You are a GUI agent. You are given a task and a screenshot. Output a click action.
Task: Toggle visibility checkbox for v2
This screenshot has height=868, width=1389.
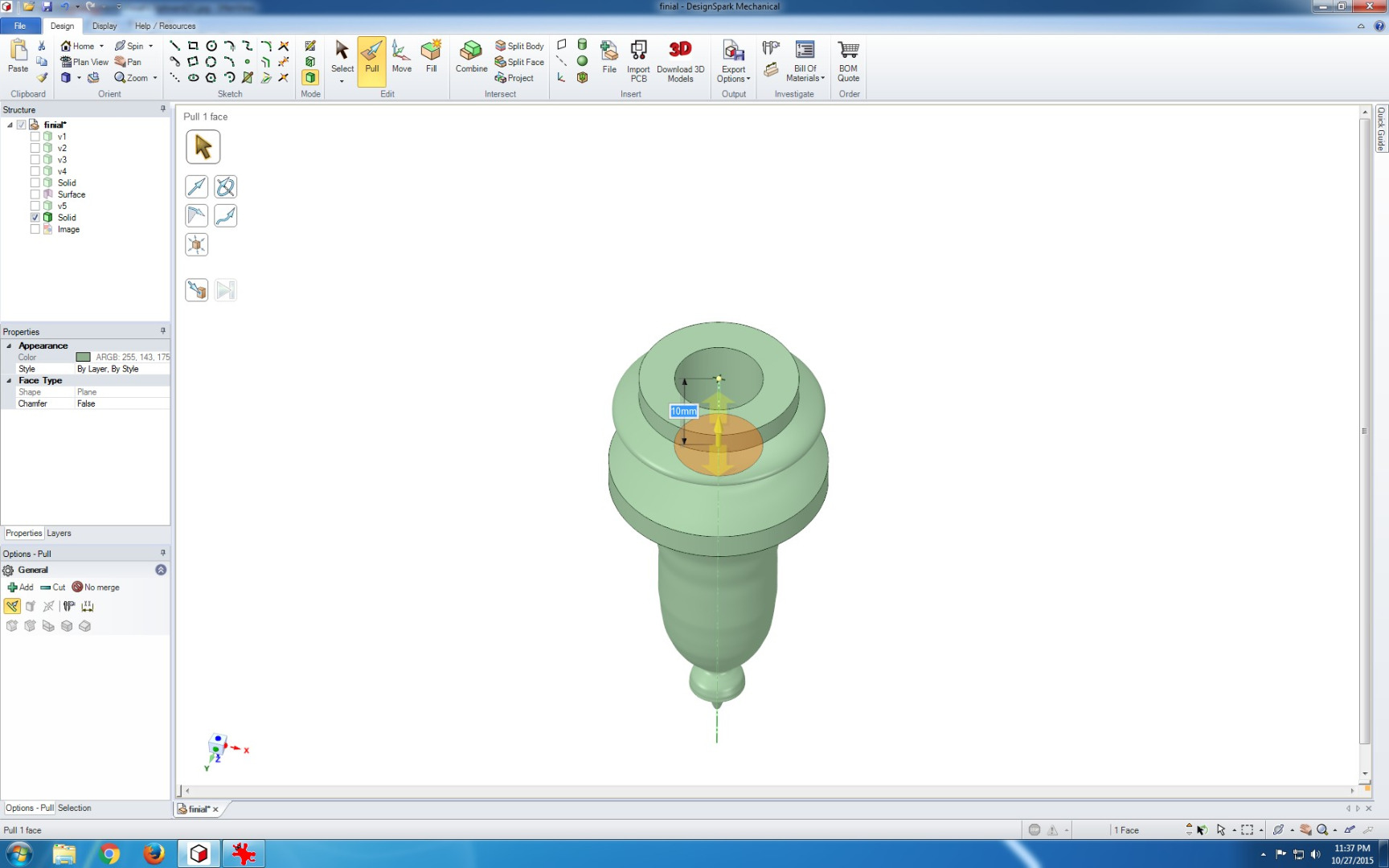coord(35,148)
